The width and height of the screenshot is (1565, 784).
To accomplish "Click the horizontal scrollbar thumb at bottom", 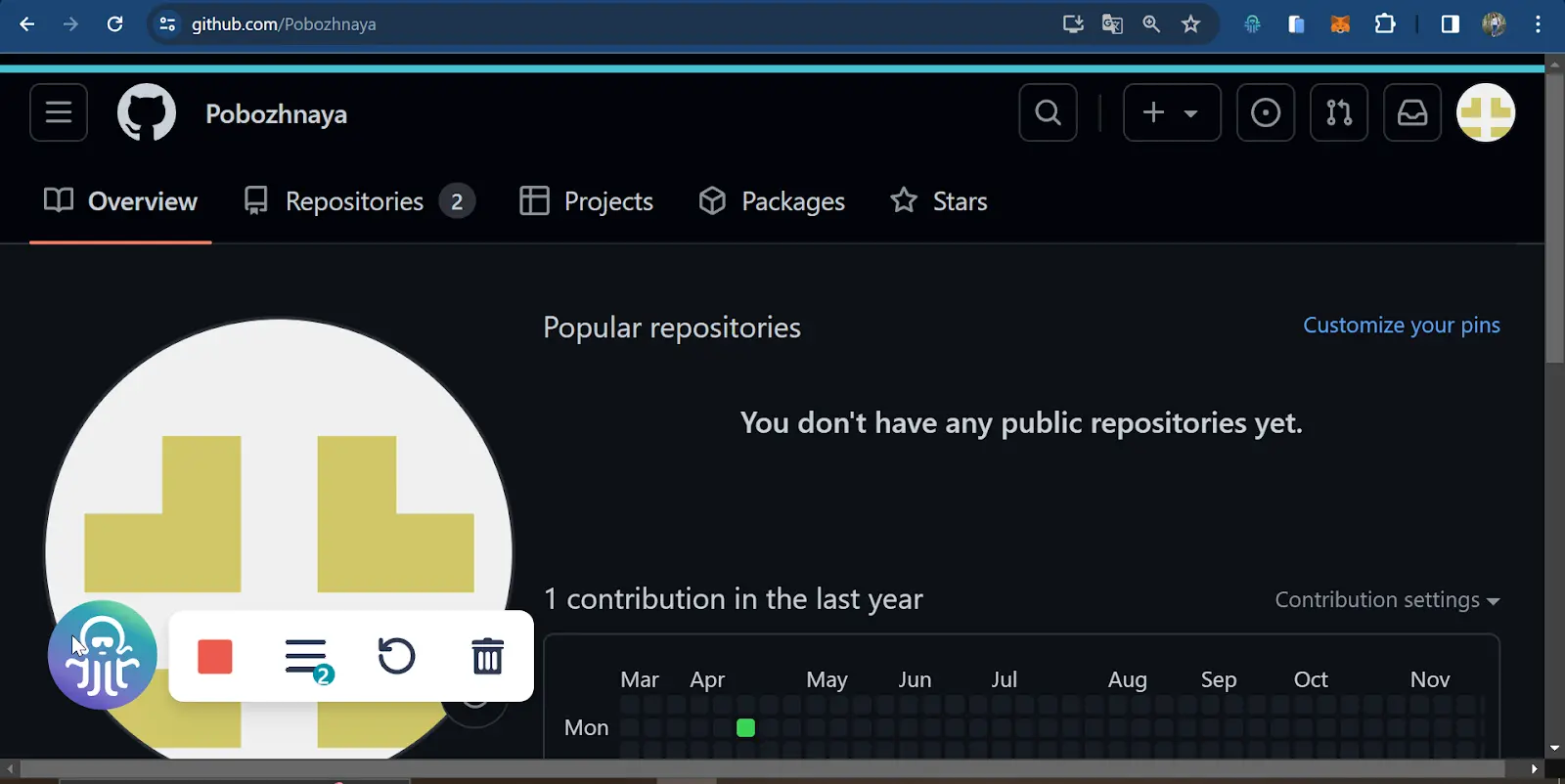I will pyautogui.click(x=763, y=769).
